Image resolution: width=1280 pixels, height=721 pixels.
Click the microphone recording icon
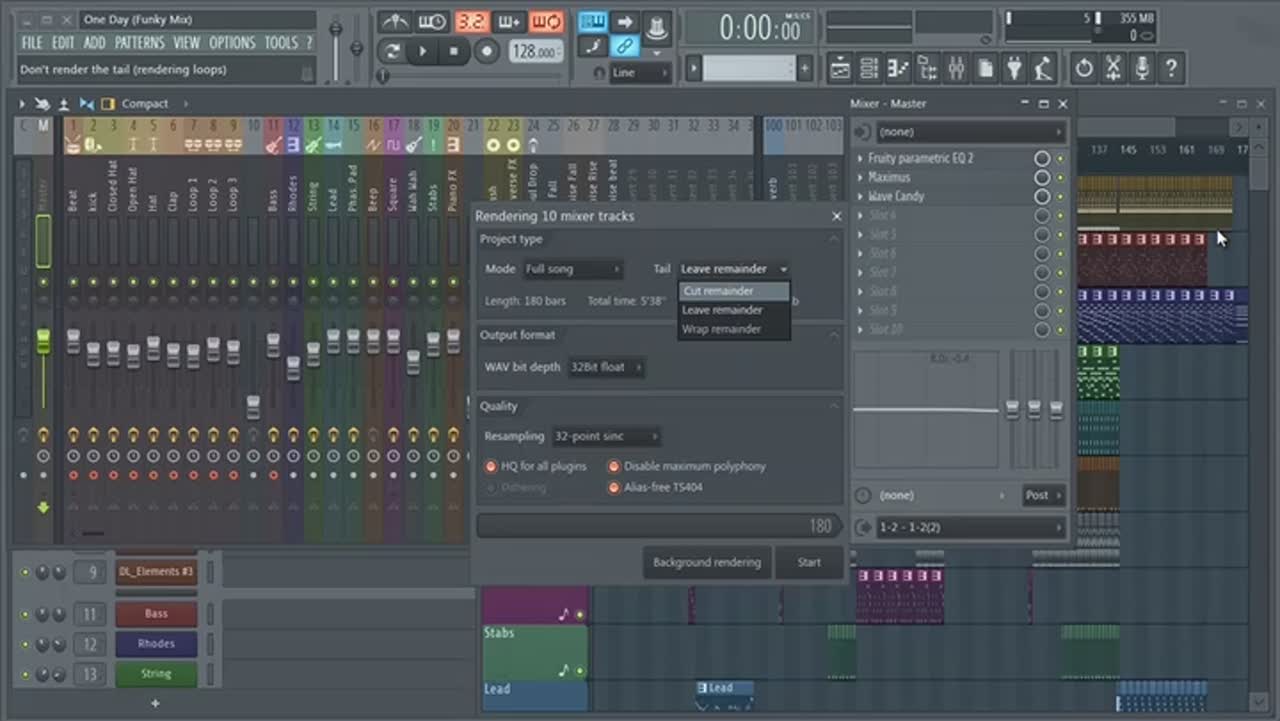[x=1142, y=68]
